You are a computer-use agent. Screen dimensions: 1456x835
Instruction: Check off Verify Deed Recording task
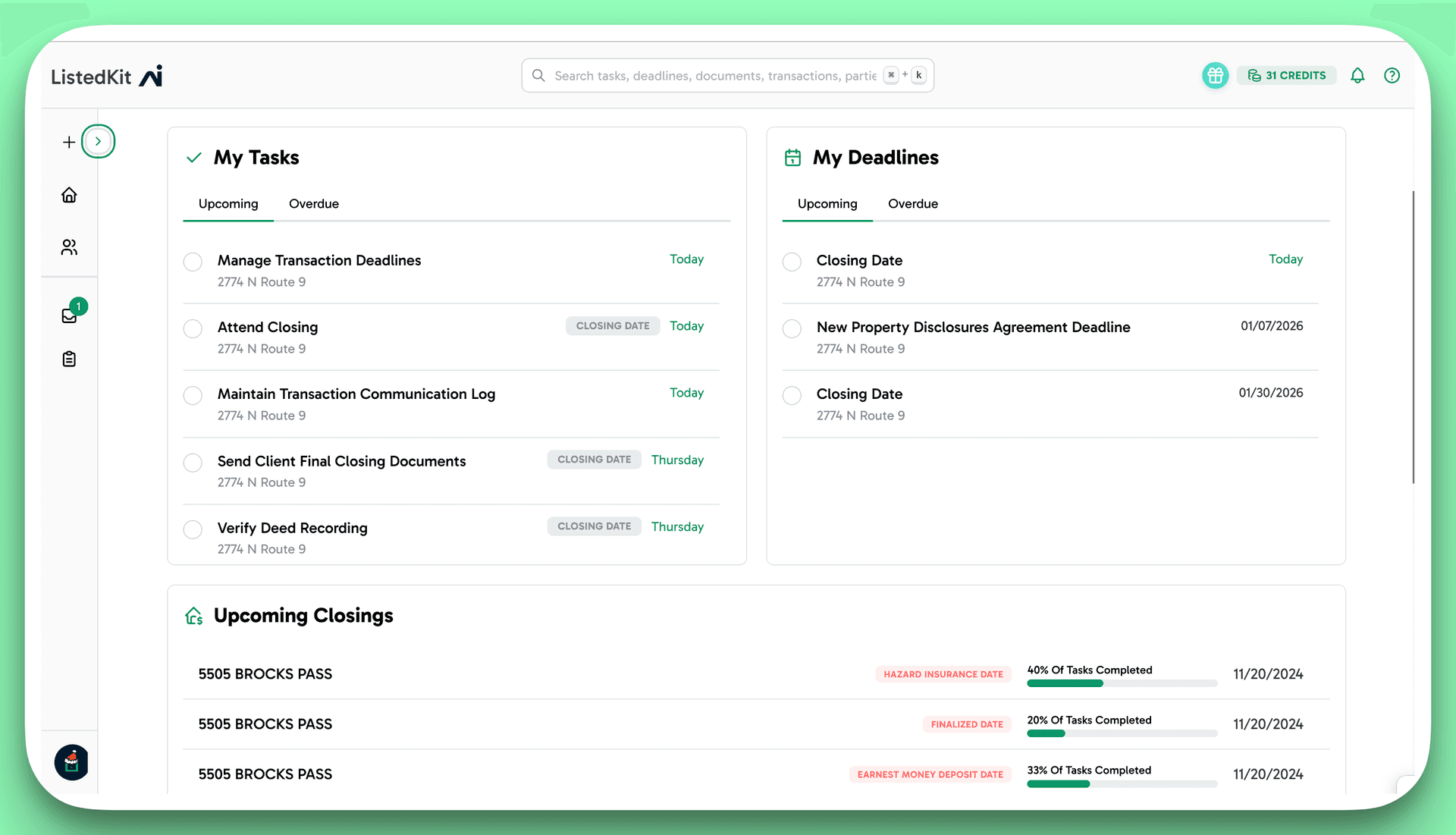click(x=193, y=529)
